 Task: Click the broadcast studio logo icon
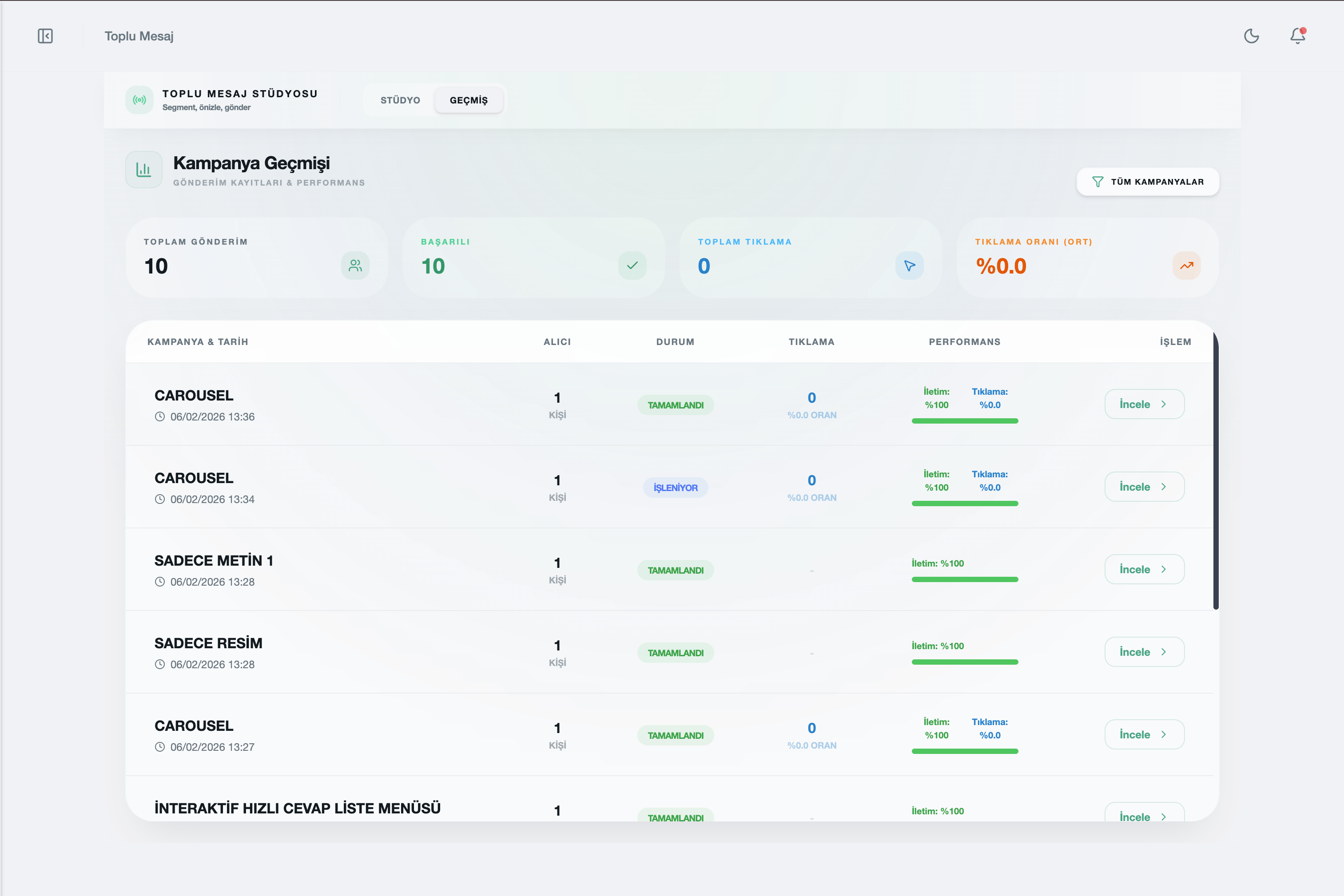(x=139, y=100)
